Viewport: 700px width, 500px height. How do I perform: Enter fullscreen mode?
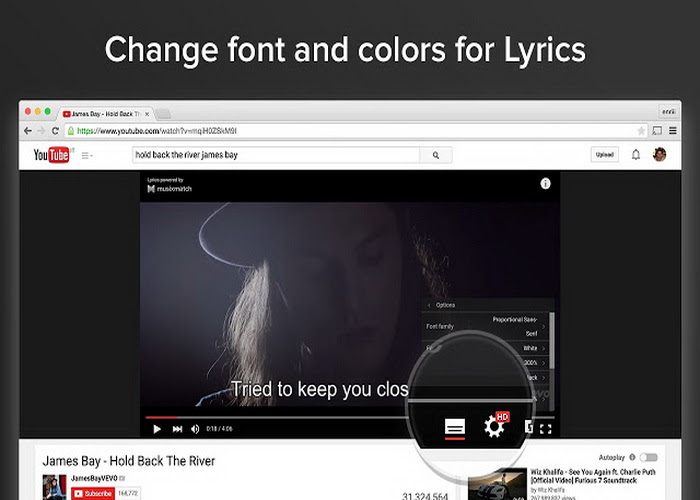[546, 429]
